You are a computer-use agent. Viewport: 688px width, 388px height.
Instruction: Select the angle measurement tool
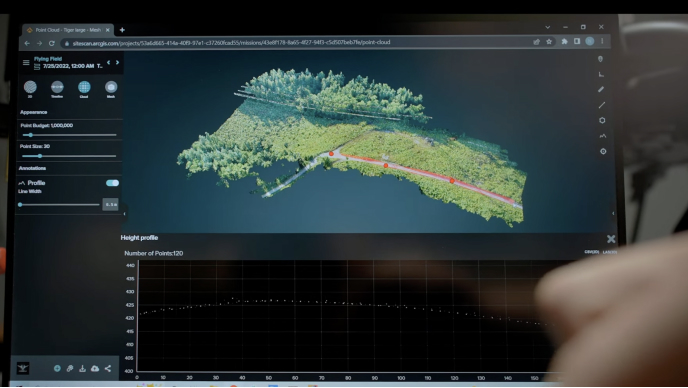coord(601,74)
